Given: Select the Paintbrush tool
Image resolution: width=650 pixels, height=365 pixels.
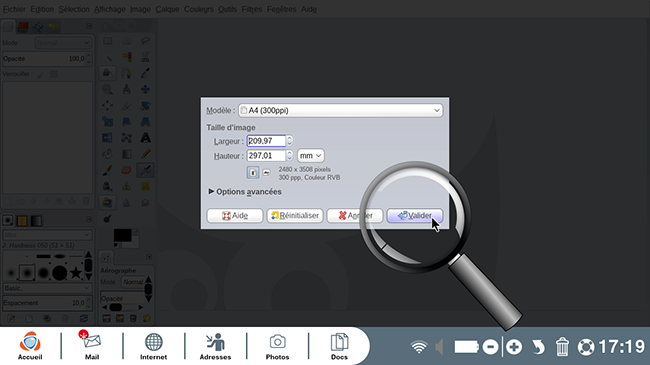Looking at the screenshot, I should 108,170.
